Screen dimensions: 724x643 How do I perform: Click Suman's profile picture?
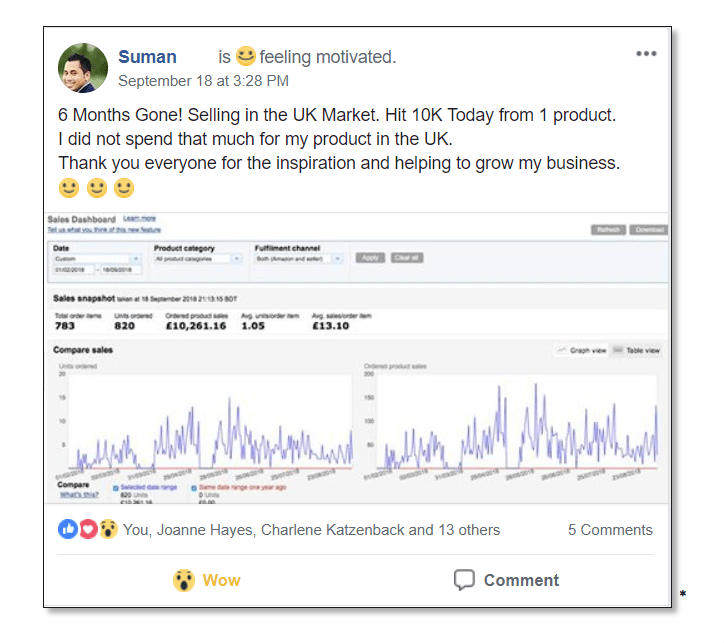(x=84, y=68)
